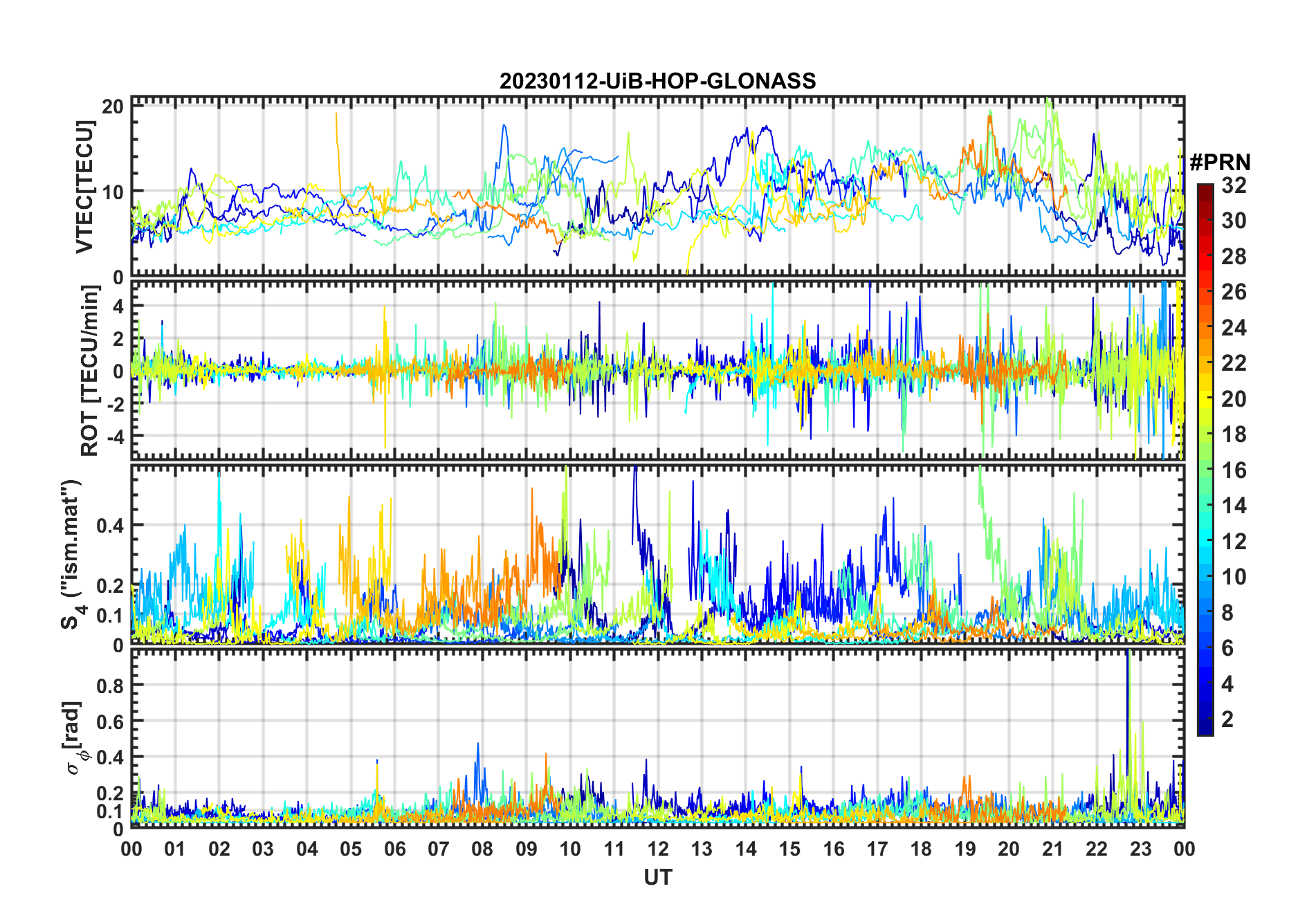Click the plot title 20230112-UiB-HOP-GLONASS

[657, 81]
